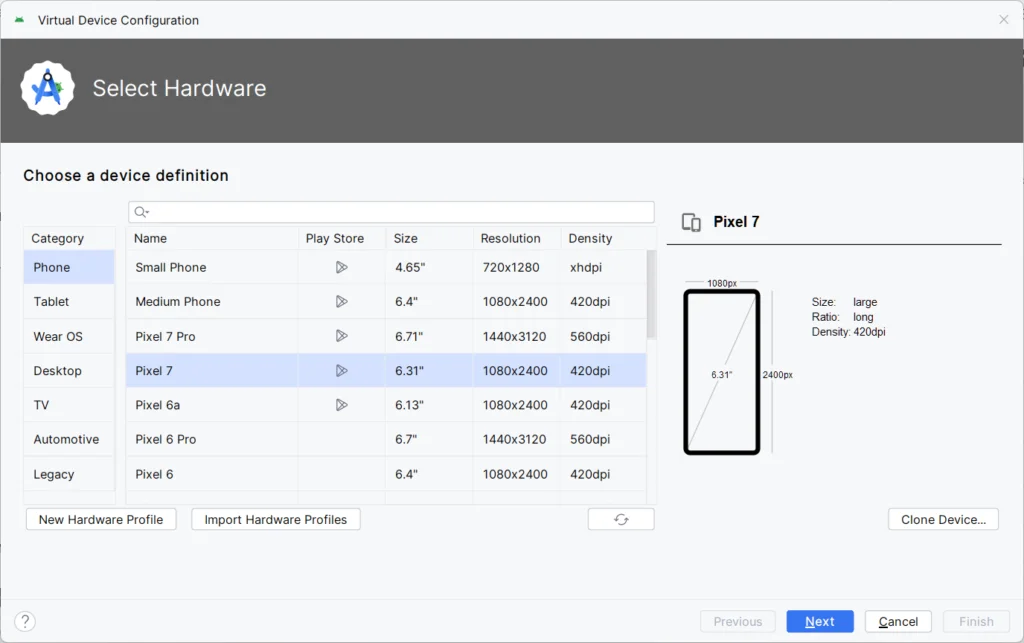Click the Play Store icon for Pixel 7 Pro
This screenshot has height=643, width=1024.
(341, 336)
